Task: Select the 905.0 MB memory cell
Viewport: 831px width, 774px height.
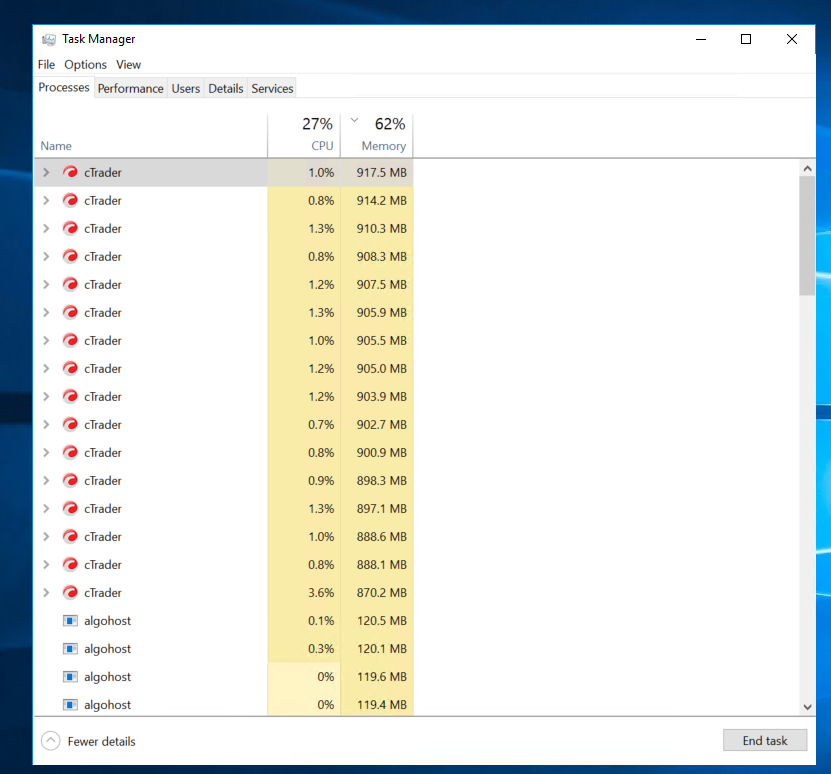Action: pyautogui.click(x=377, y=368)
